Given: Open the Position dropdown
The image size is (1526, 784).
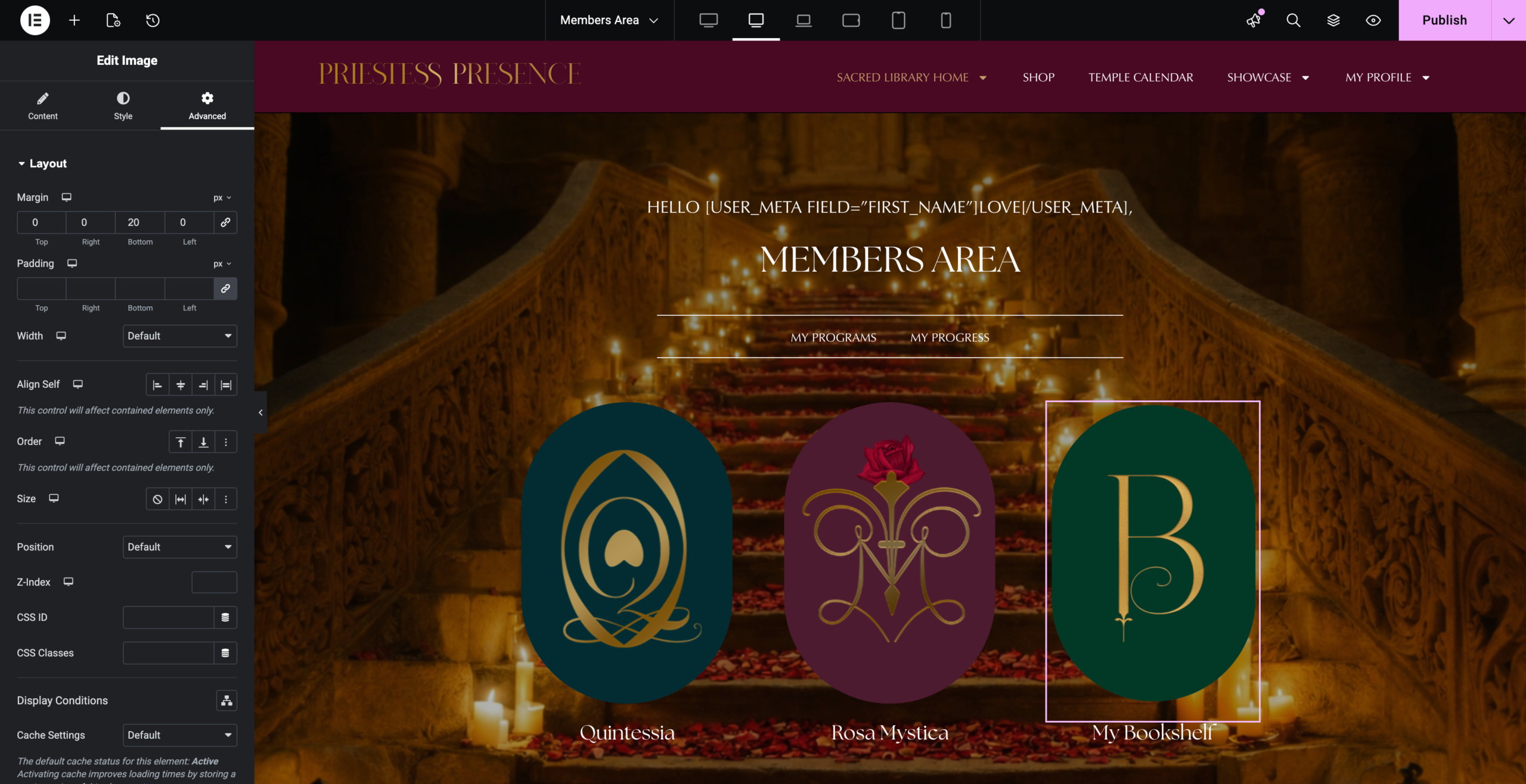Looking at the screenshot, I should pos(179,547).
